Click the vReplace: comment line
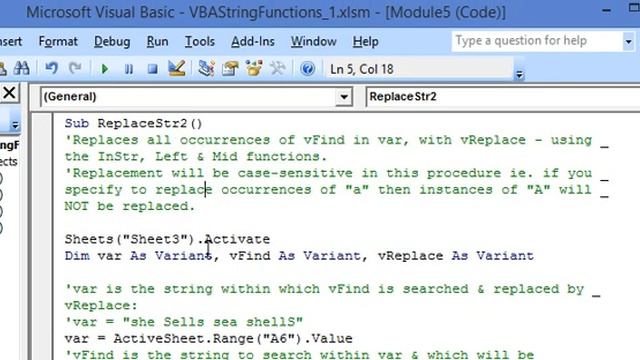 [101, 305]
